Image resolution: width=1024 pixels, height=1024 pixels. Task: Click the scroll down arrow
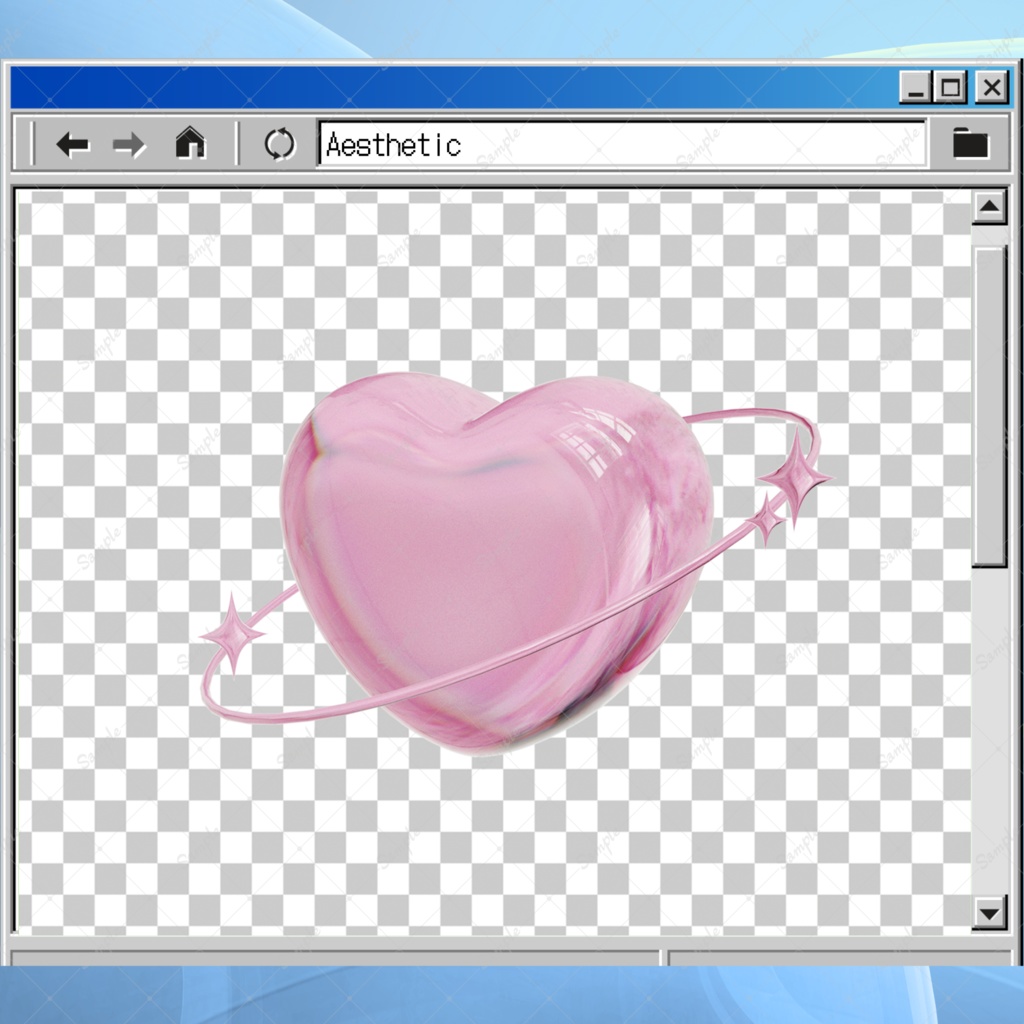[x=989, y=913]
